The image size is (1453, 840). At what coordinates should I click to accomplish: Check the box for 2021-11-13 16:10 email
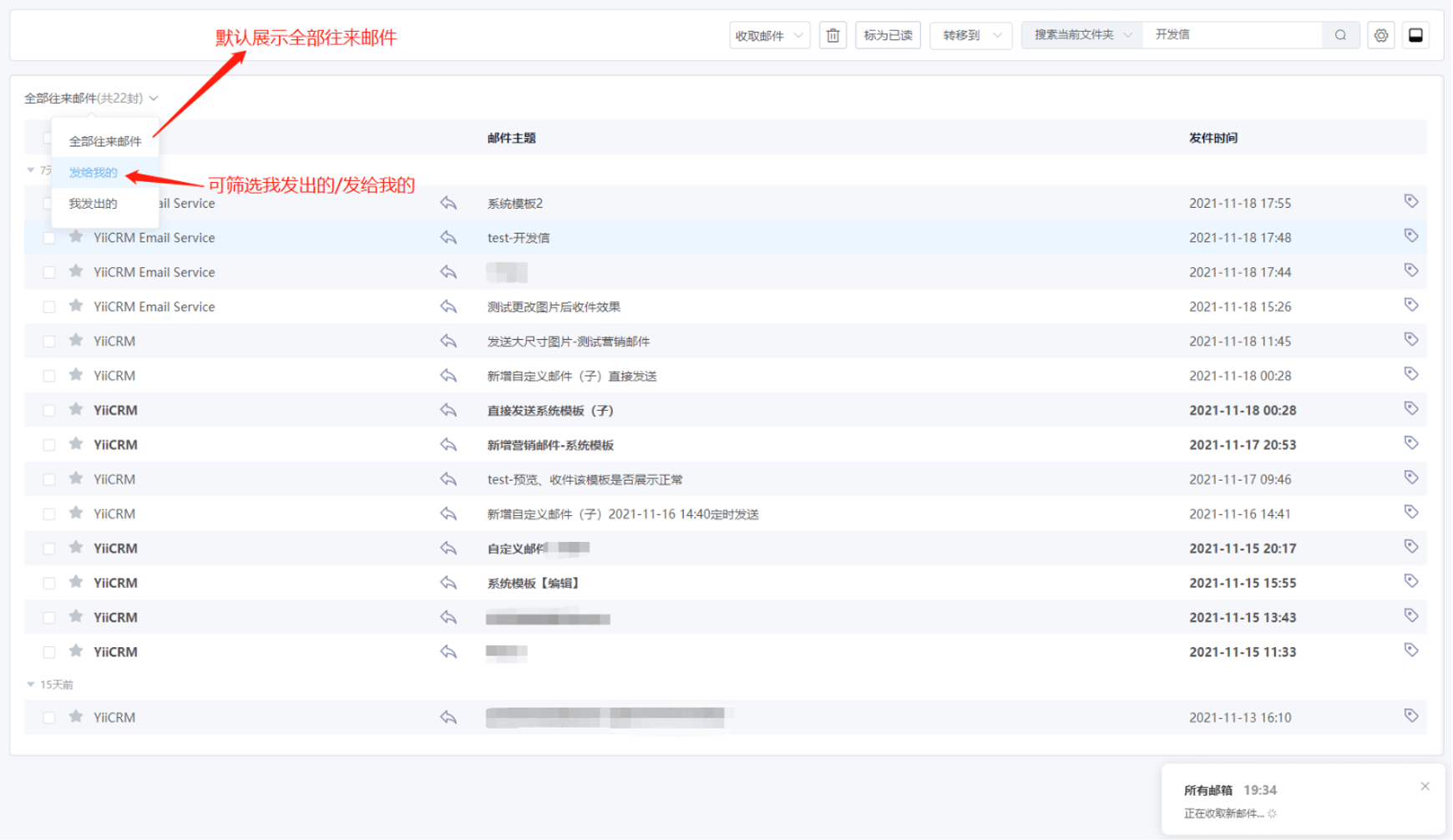pyautogui.click(x=49, y=718)
